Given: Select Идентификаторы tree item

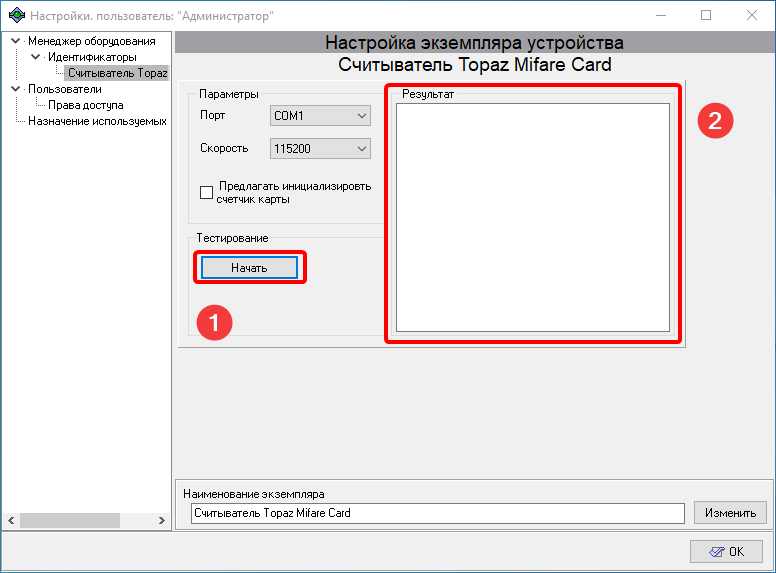Looking at the screenshot, I should 92,57.
